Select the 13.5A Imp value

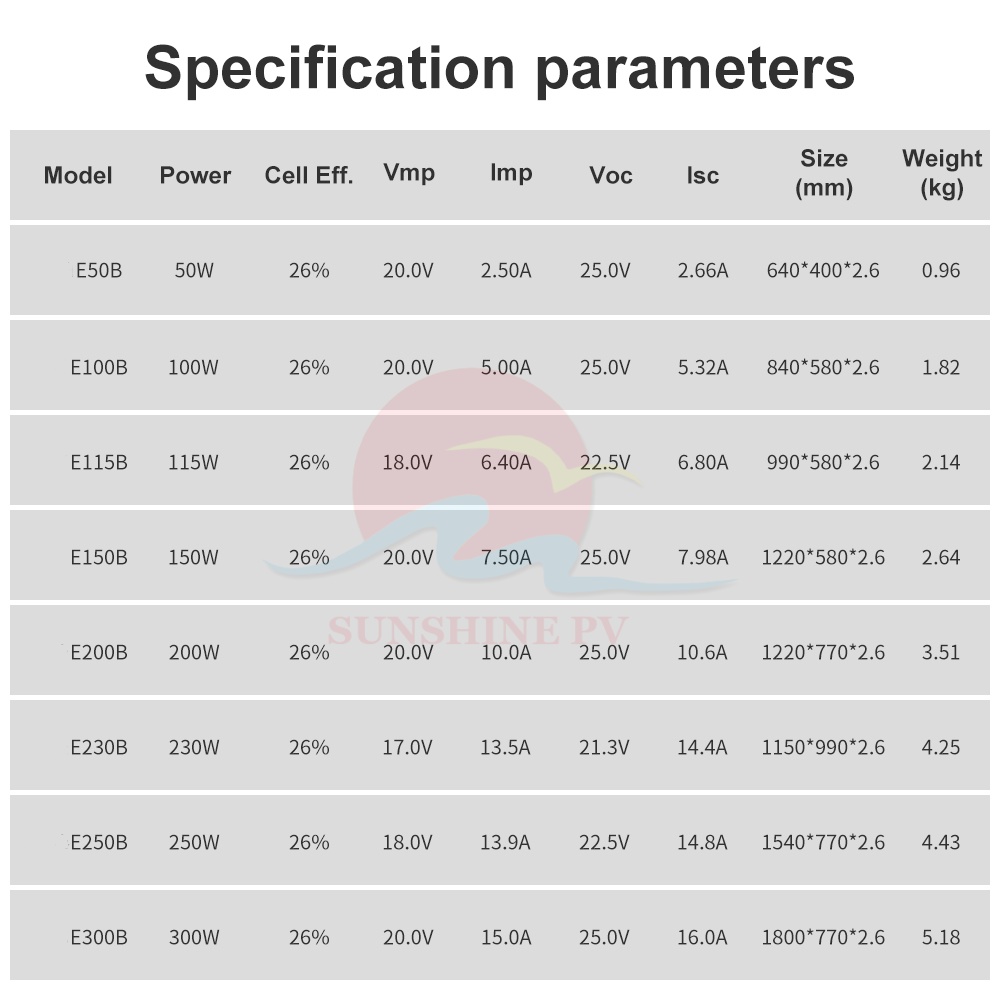[x=505, y=747]
